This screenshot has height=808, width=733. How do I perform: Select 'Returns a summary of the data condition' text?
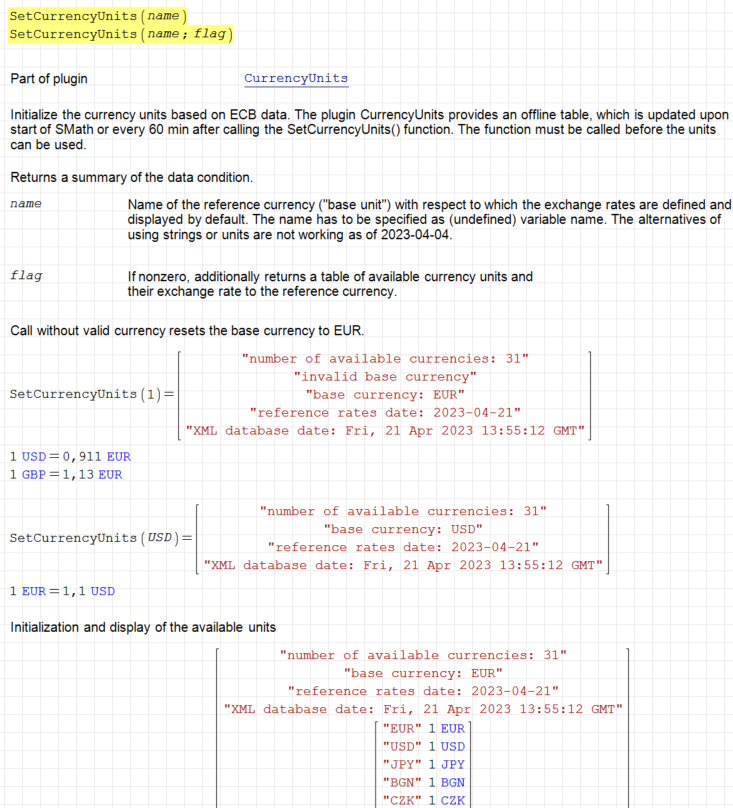(131, 177)
